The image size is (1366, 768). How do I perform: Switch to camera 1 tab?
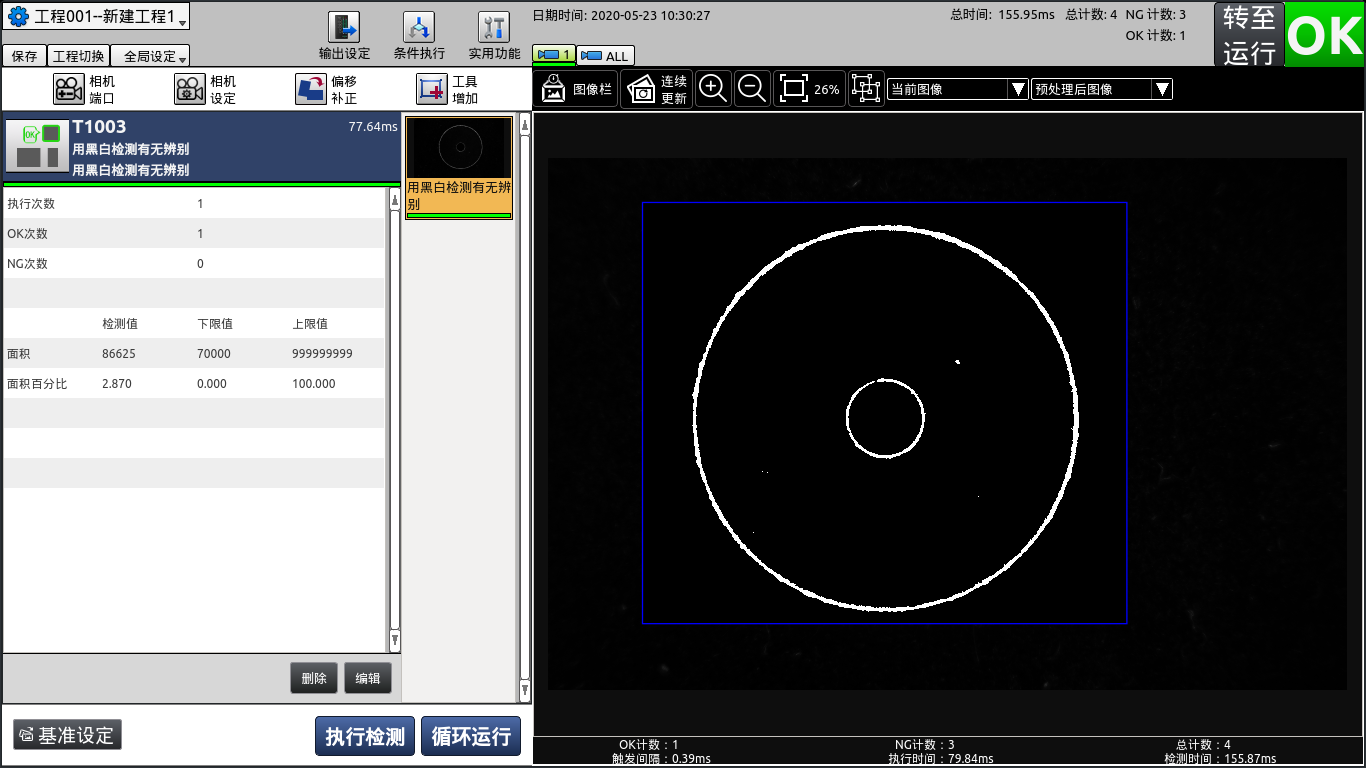554,55
